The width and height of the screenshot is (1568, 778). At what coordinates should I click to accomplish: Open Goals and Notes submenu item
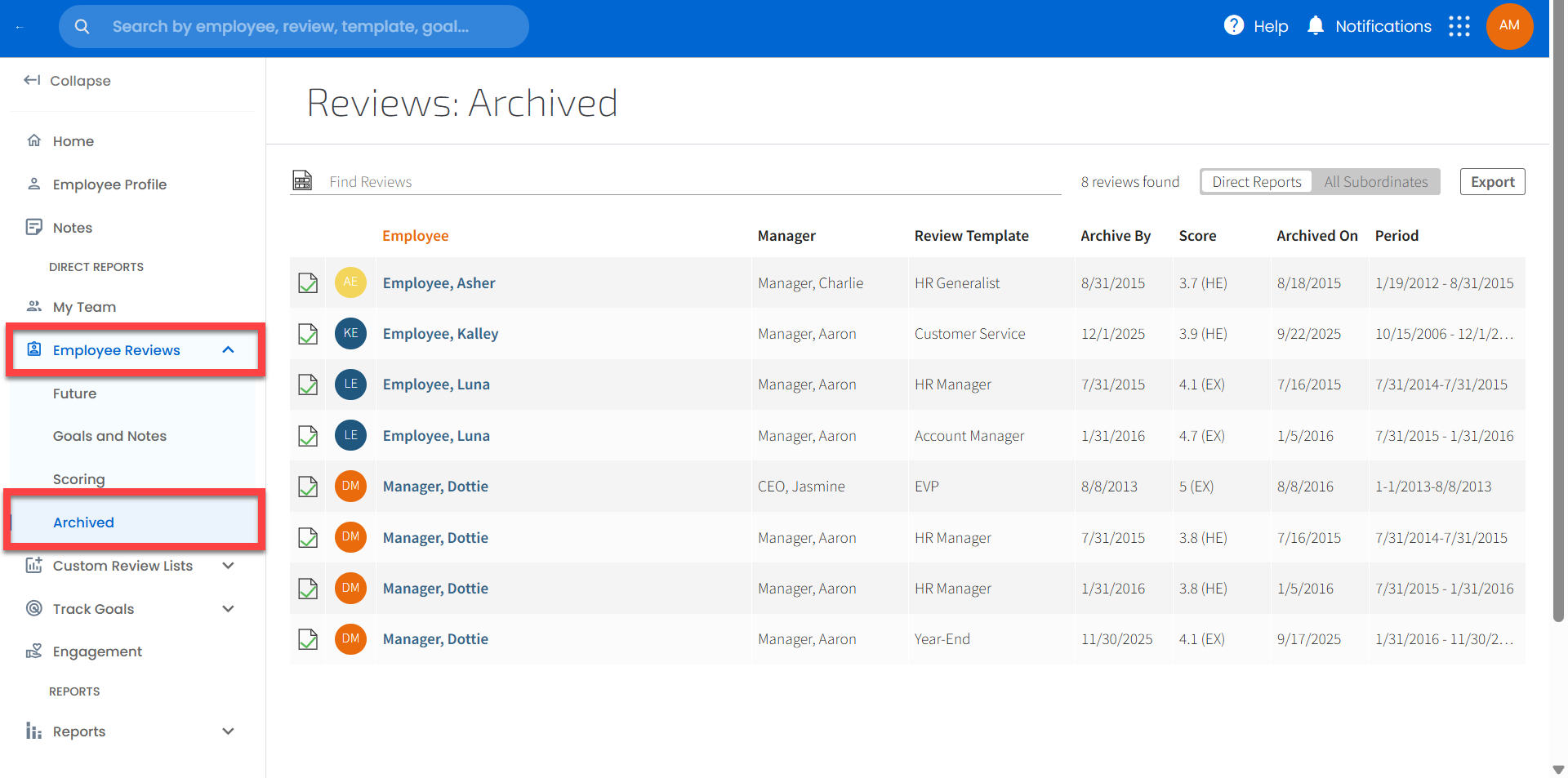tap(109, 436)
